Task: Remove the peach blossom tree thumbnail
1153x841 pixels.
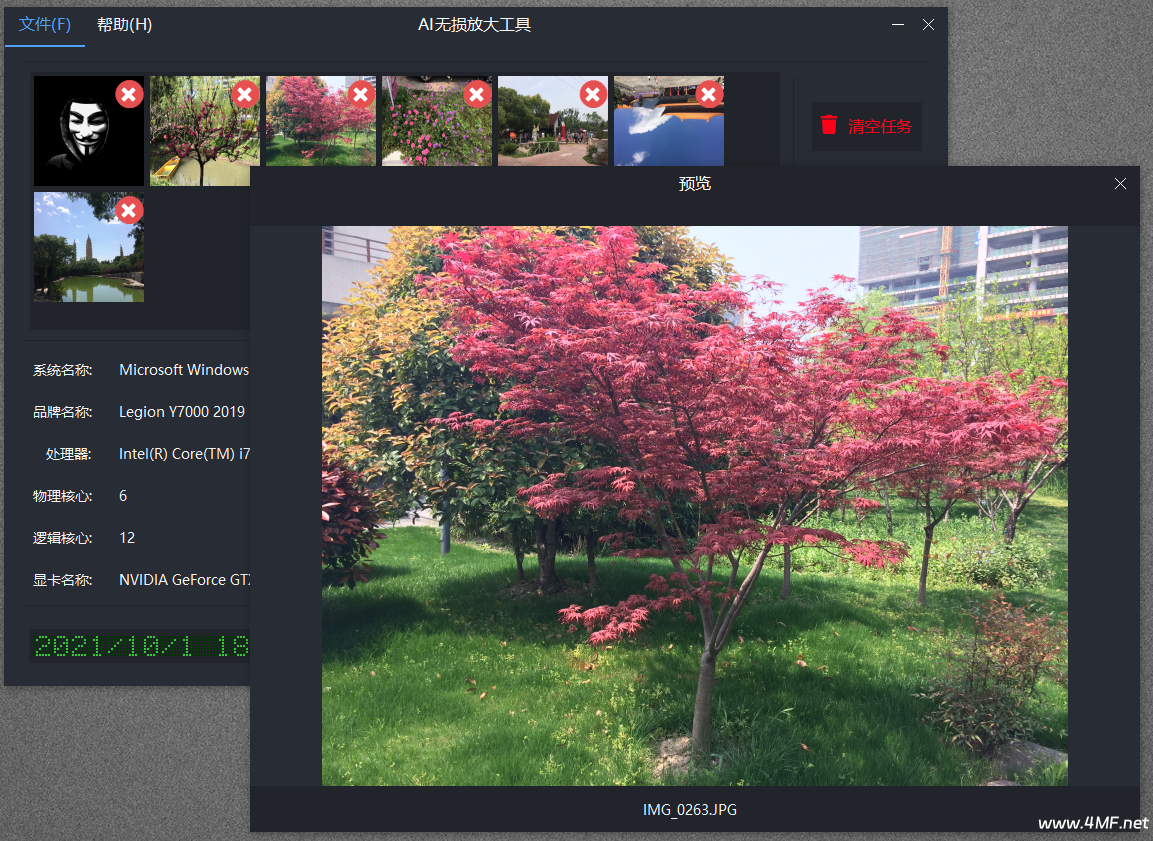Action: pos(245,94)
